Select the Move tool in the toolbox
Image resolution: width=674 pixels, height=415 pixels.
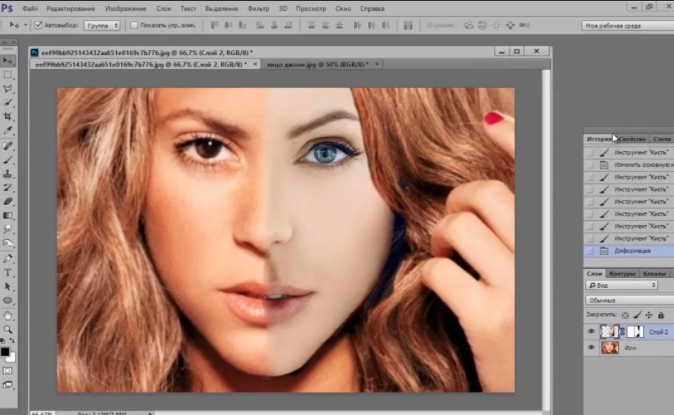click(x=8, y=61)
